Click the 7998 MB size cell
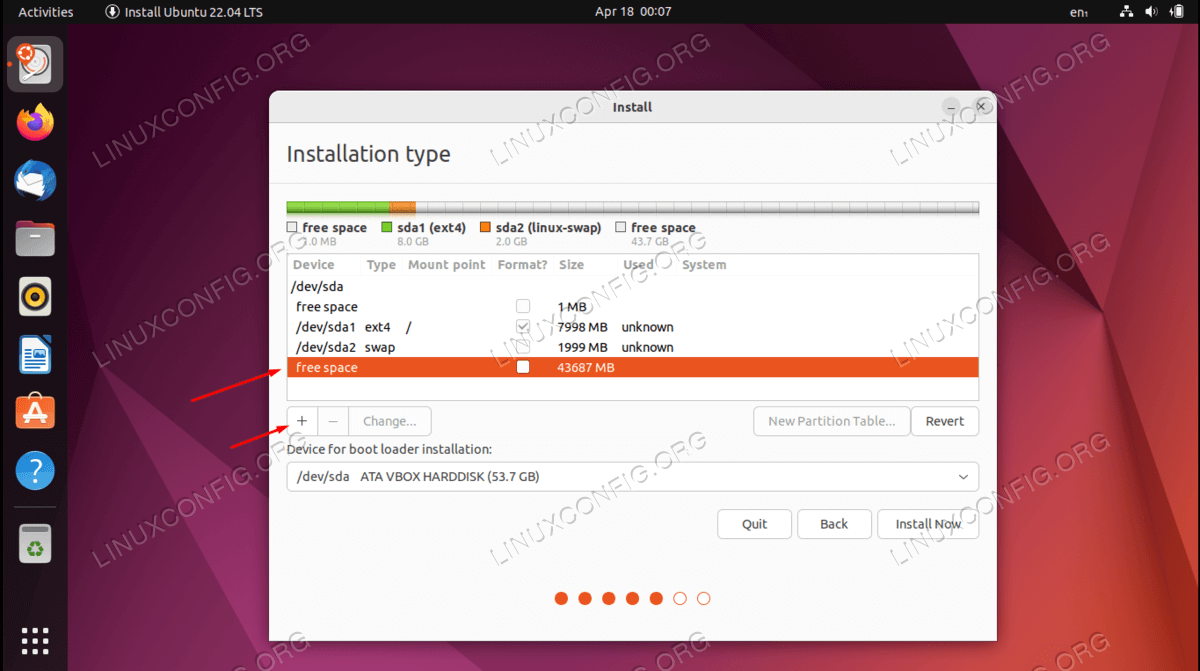The height and width of the screenshot is (671, 1200). (582, 327)
